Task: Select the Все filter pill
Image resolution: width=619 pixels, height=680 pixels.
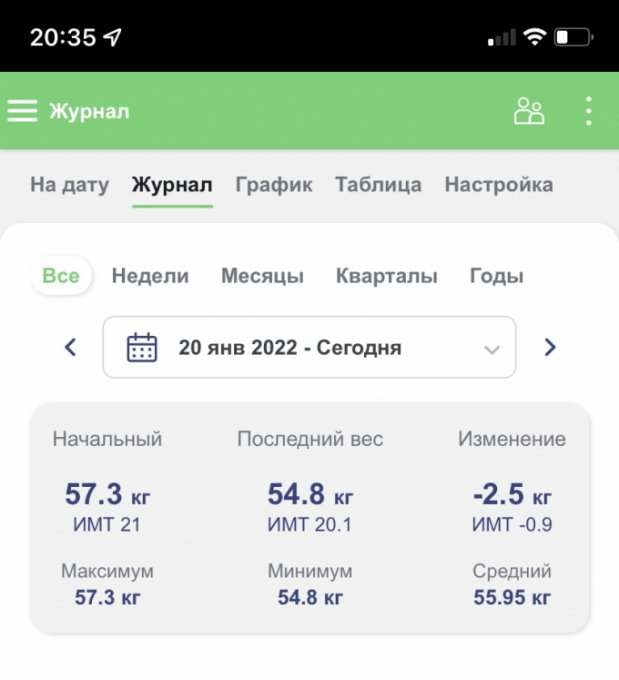Action: coord(61,276)
